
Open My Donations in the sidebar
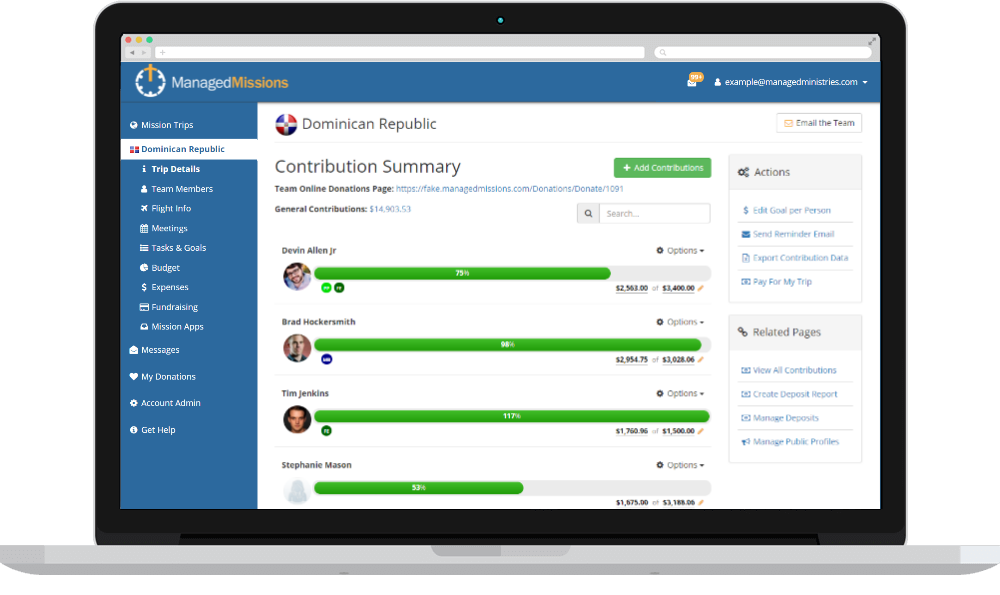[163, 377]
